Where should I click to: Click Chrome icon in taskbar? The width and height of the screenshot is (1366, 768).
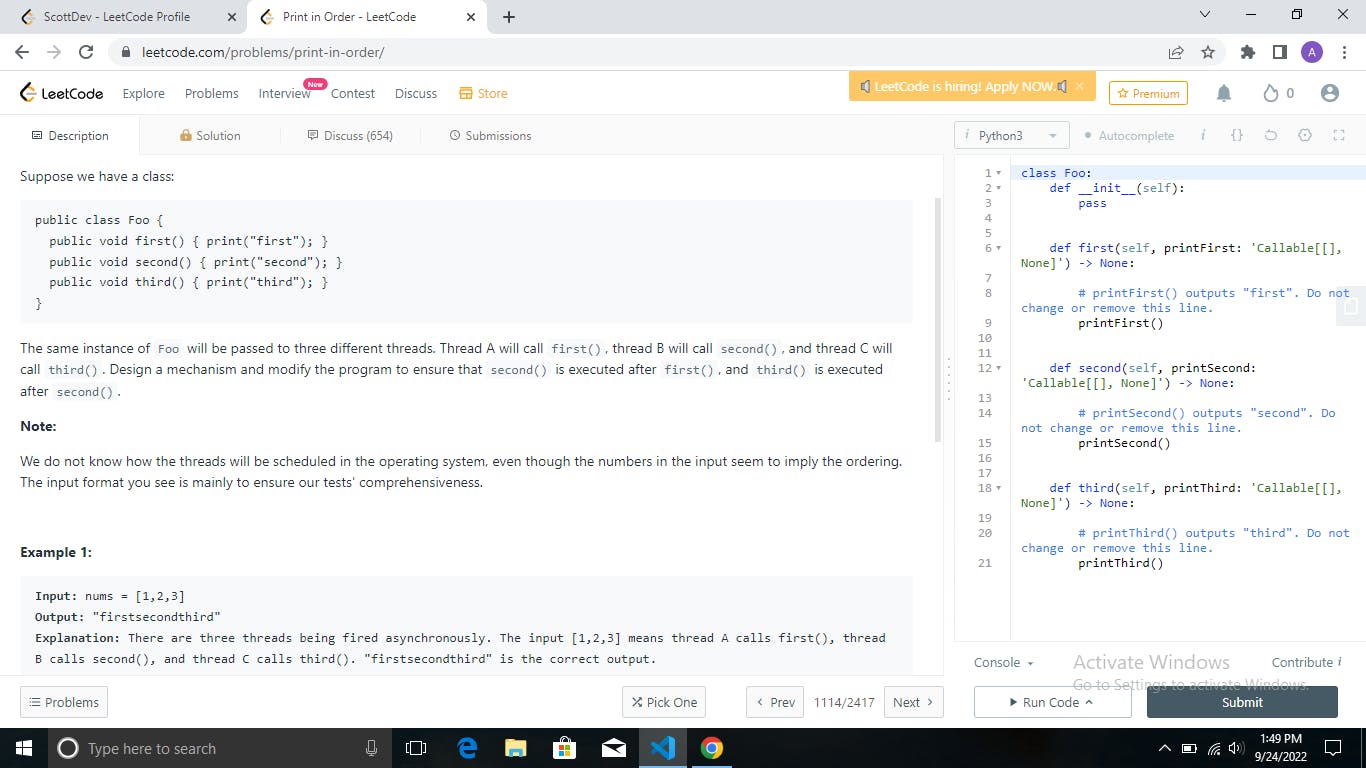712,748
